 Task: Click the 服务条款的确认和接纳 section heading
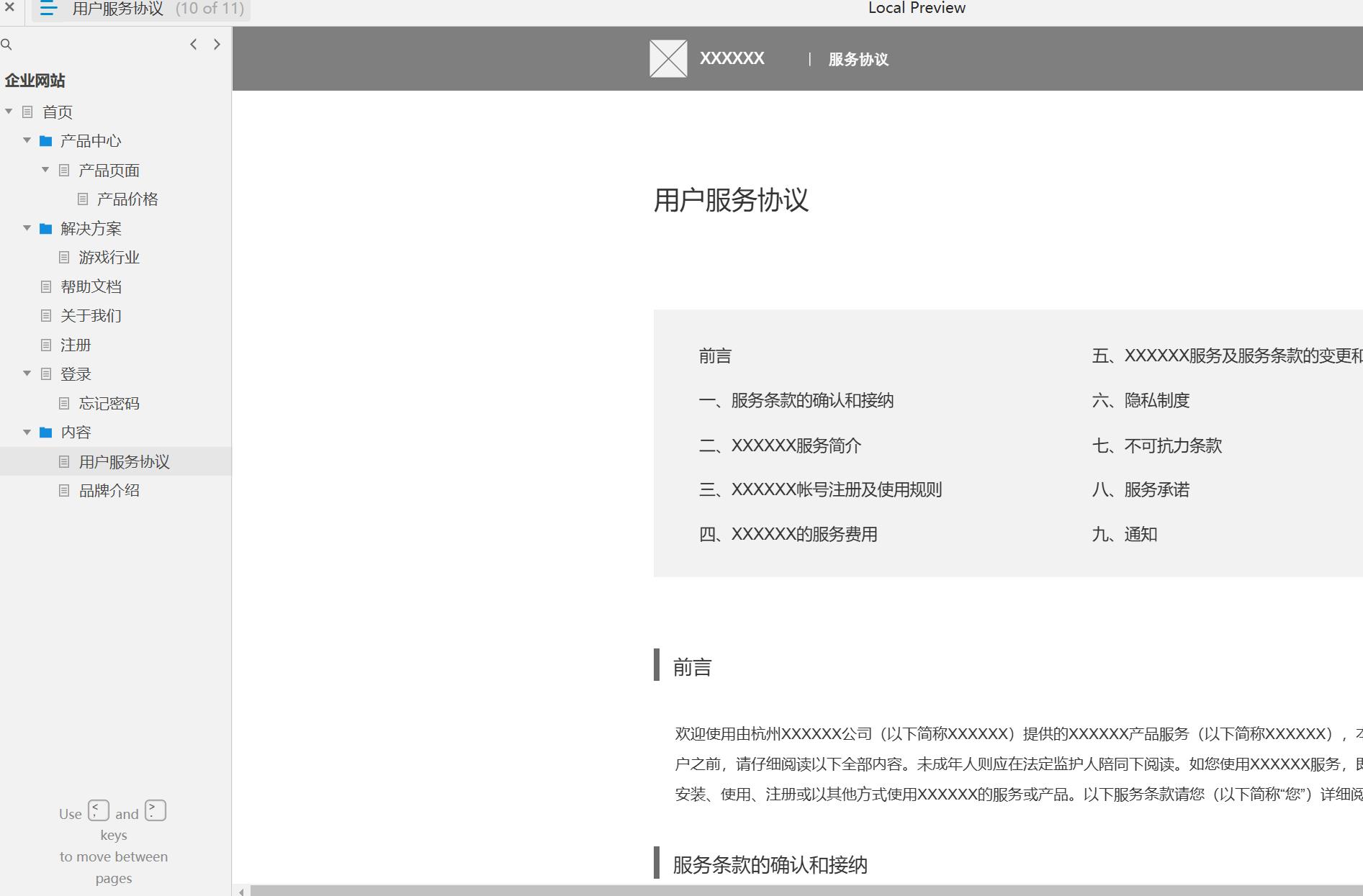coord(770,865)
